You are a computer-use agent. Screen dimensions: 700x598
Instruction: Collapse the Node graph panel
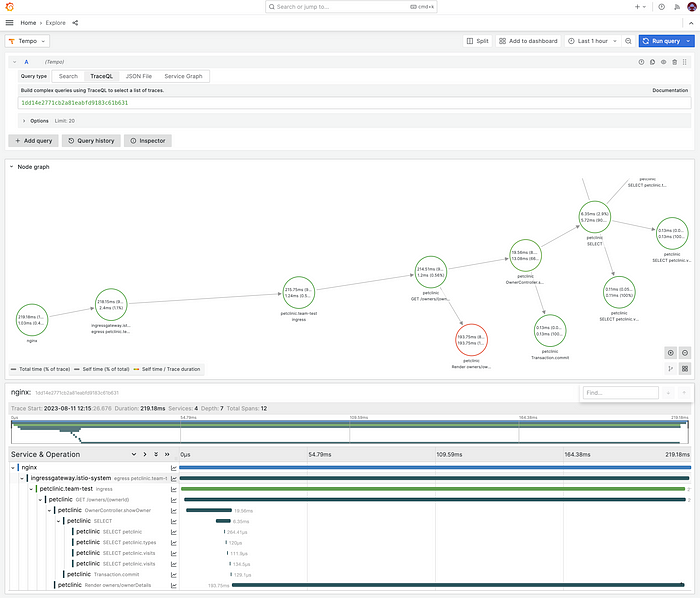tap(12, 166)
